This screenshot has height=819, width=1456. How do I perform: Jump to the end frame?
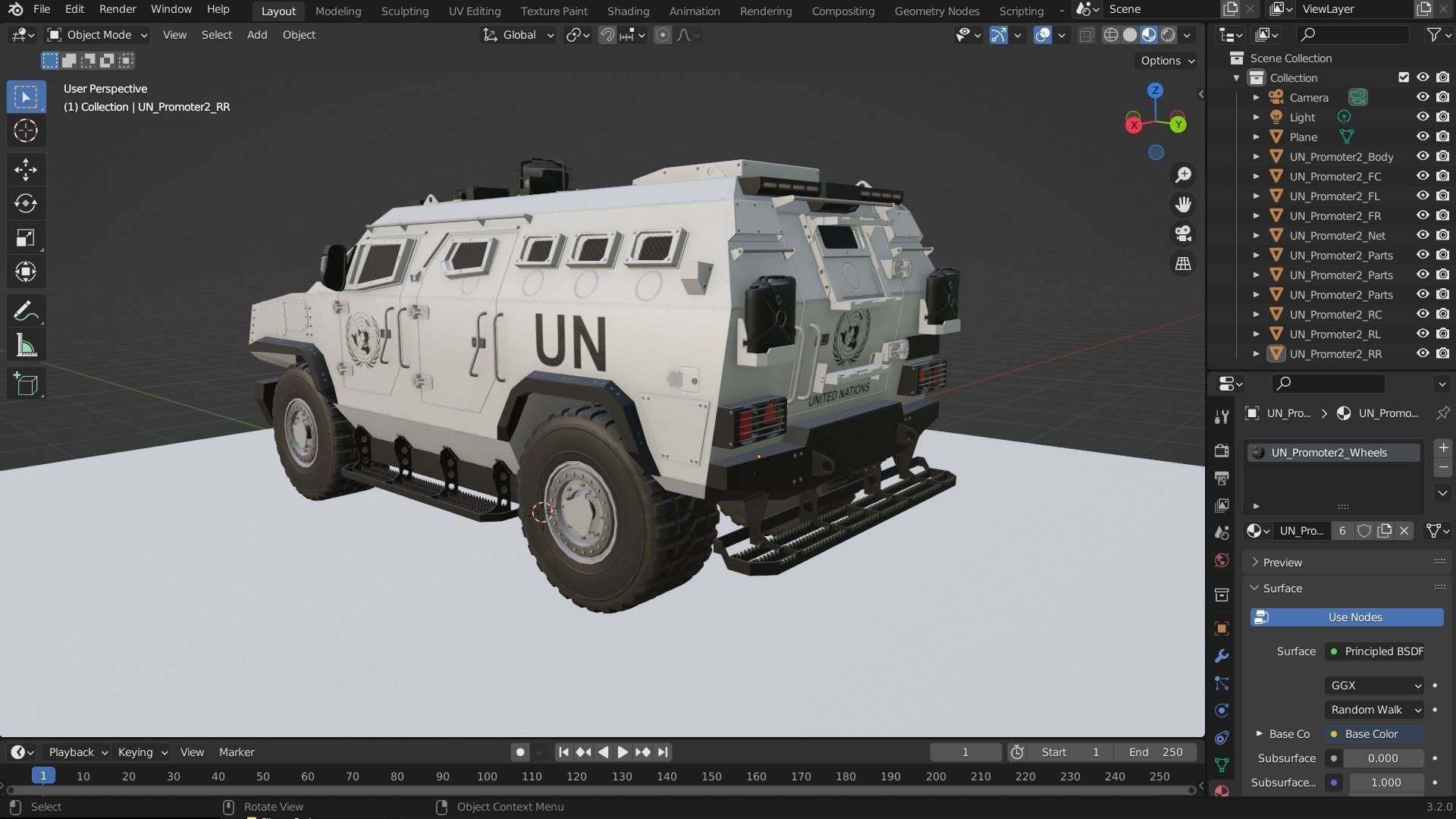pos(663,752)
